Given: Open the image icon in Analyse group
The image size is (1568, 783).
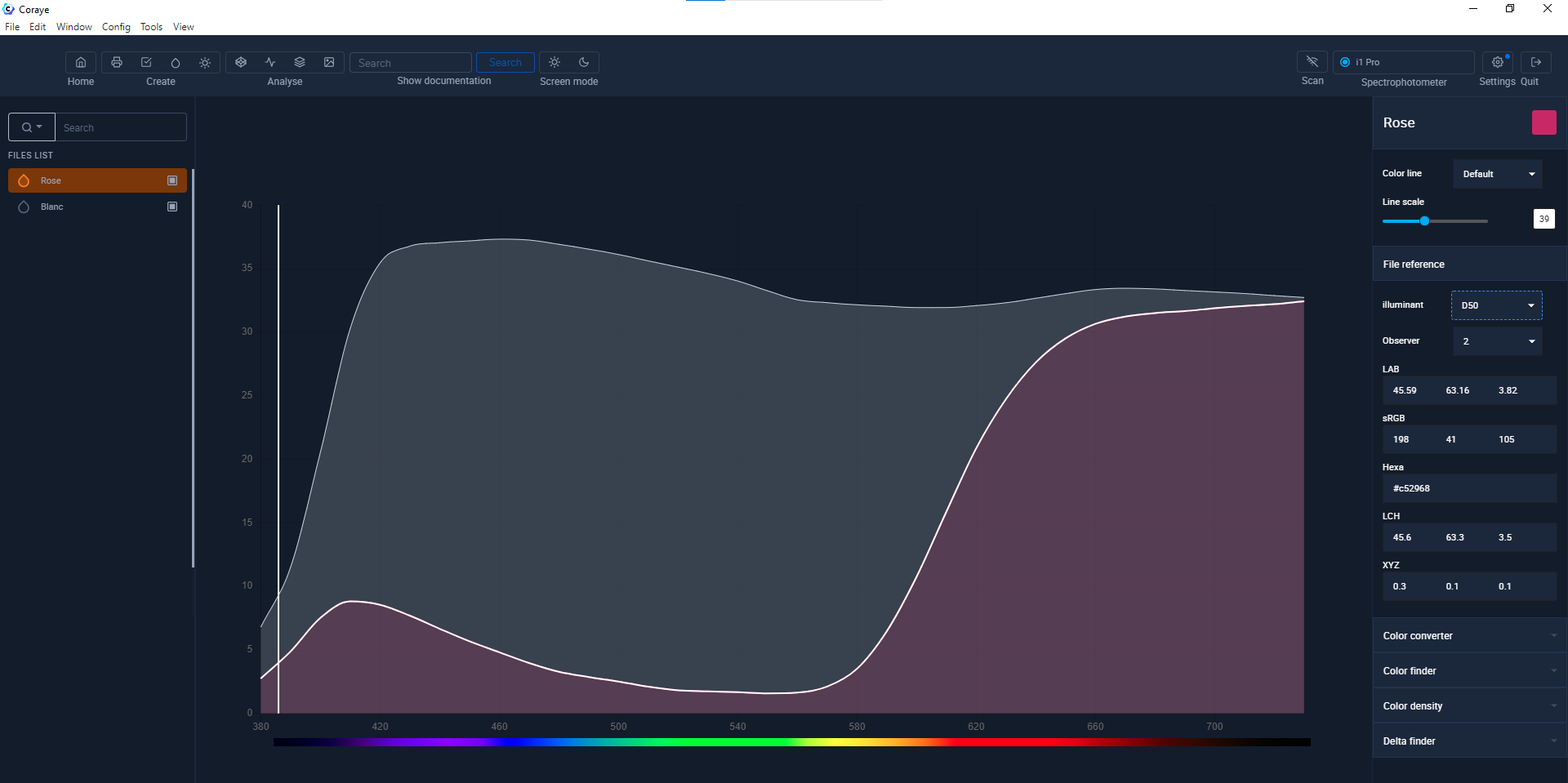Looking at the screenshot, I should pyautogui.click(x=329, y=62).
